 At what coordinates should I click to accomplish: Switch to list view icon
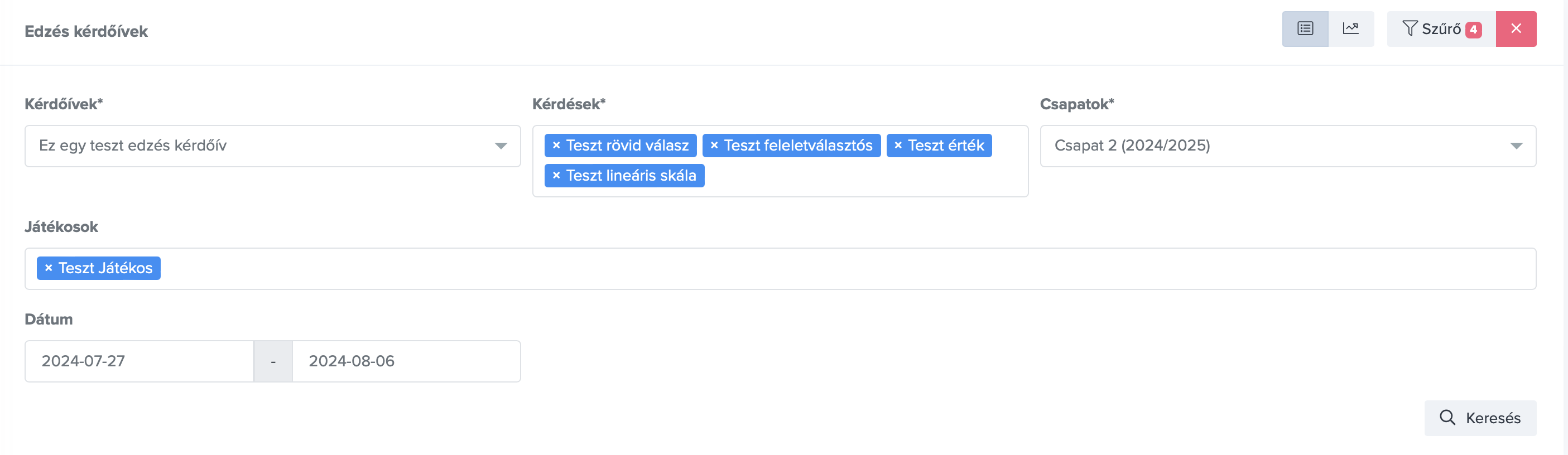click(x=1305, y=28)
